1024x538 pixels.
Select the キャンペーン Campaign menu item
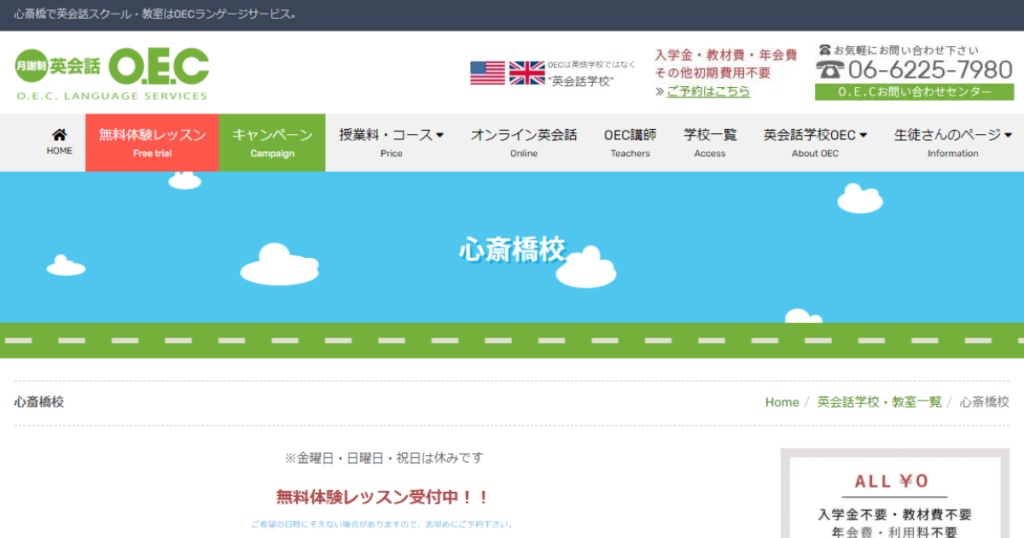(272, 142)
